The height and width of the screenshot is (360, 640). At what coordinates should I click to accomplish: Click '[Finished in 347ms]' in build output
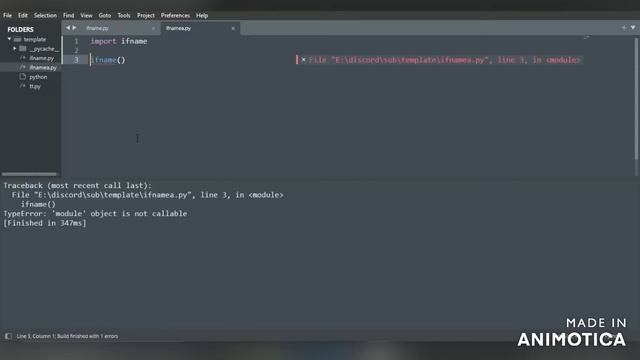45,223
